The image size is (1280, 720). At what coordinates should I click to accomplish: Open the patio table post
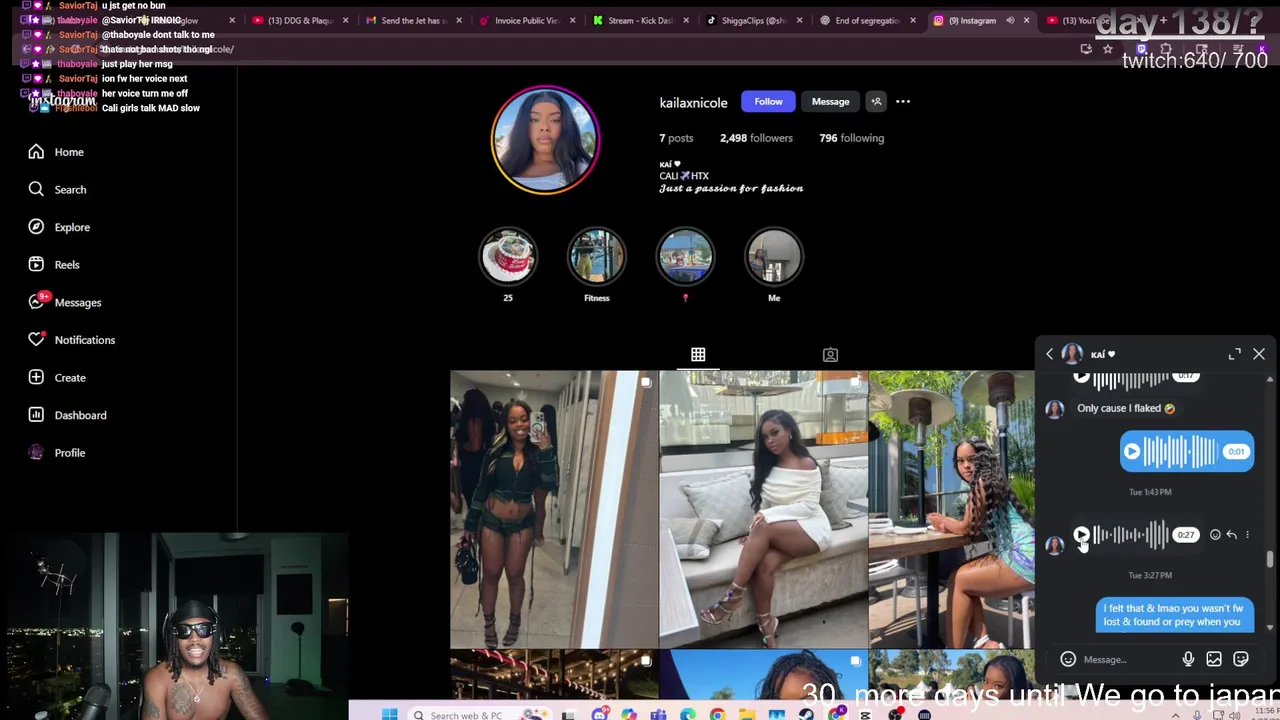click(952, 509)
